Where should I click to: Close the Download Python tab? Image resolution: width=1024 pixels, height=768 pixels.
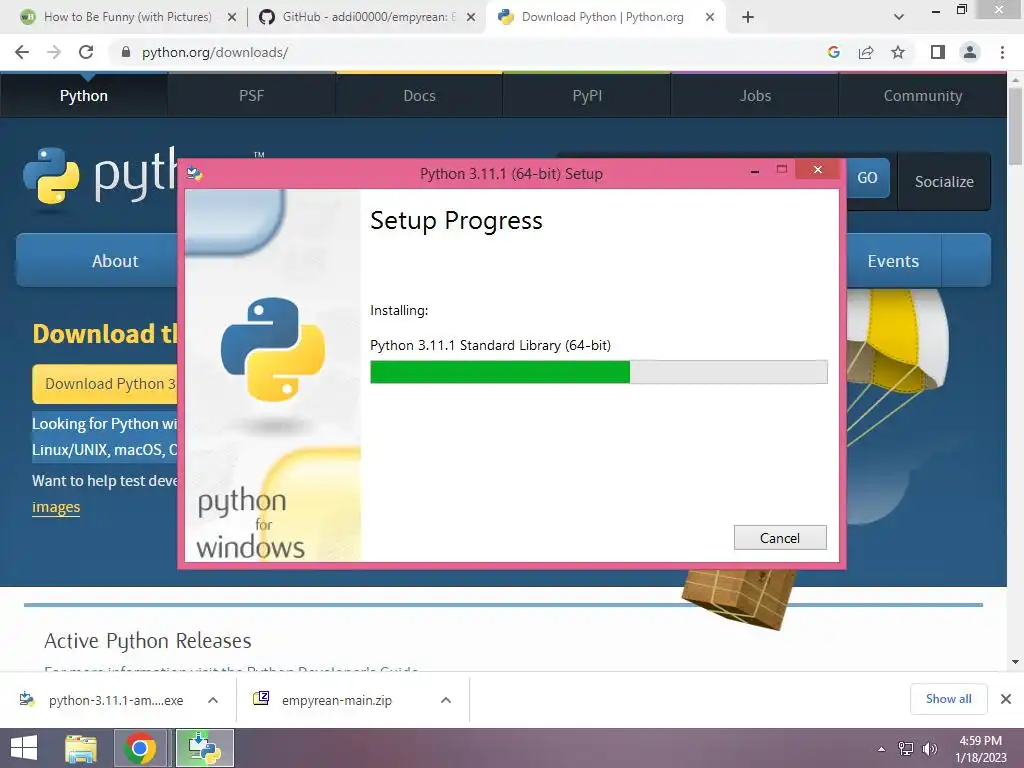pyautogui.click(x=710, y=17)
